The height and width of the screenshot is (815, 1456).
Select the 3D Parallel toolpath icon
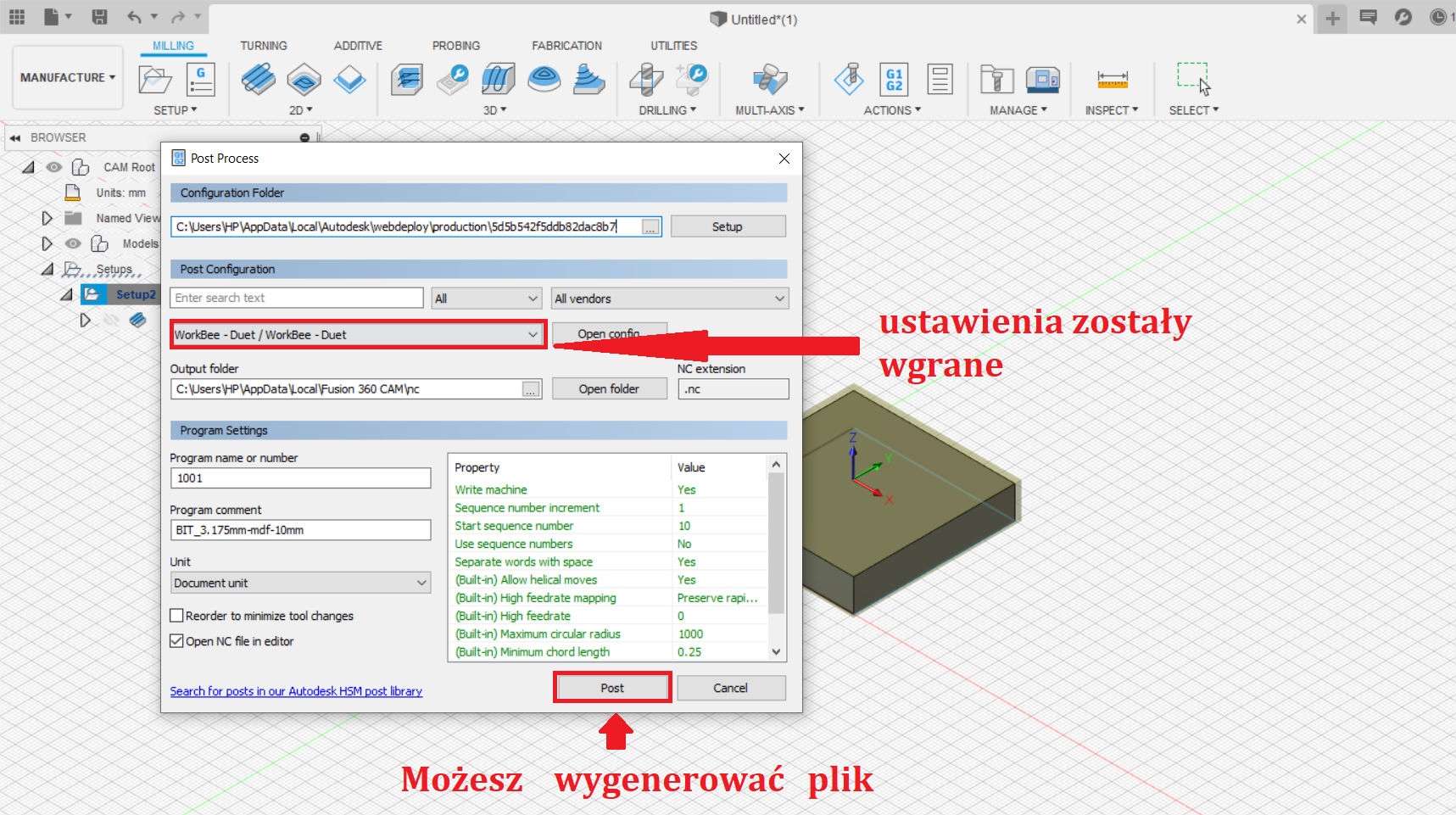(499, 80)
